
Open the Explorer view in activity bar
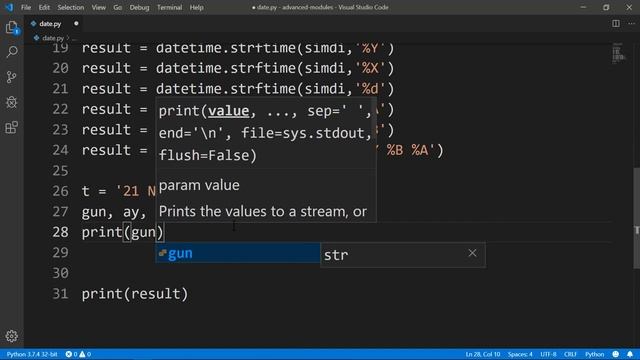pos(12,28)
